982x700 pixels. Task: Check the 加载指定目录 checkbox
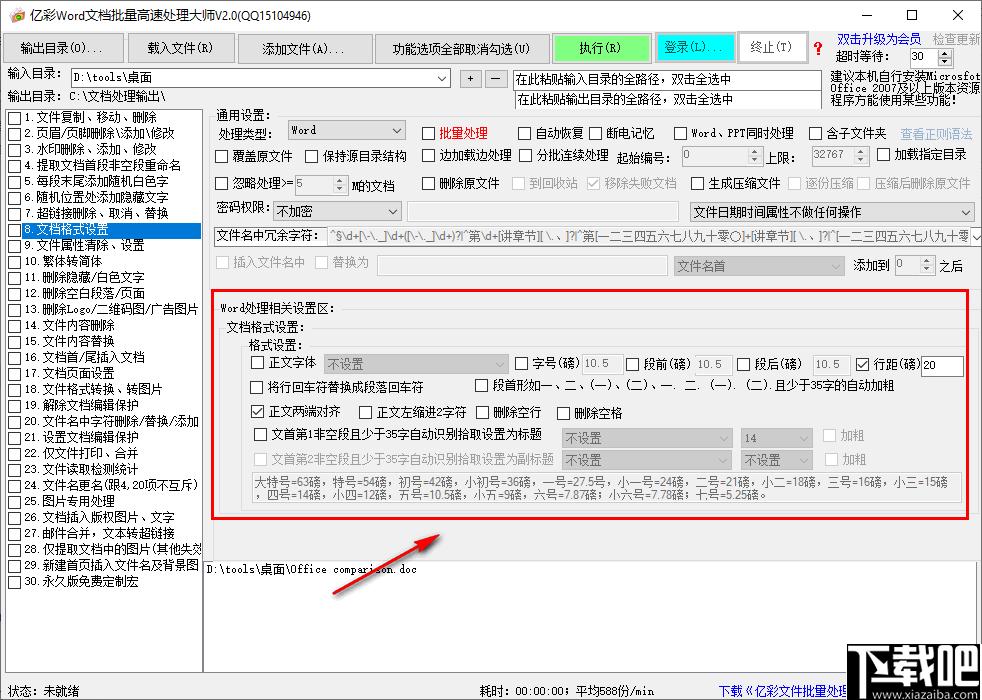pyautogui.click(x=883, y=154)
